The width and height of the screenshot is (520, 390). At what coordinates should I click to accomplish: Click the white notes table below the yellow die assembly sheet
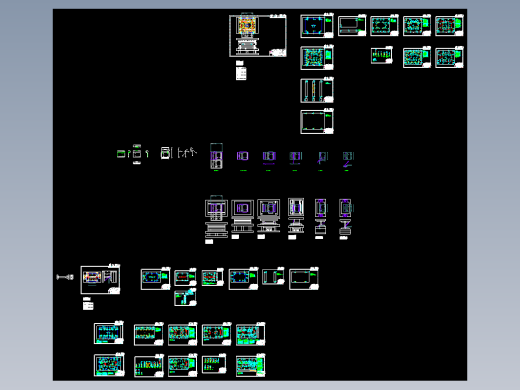241,73
